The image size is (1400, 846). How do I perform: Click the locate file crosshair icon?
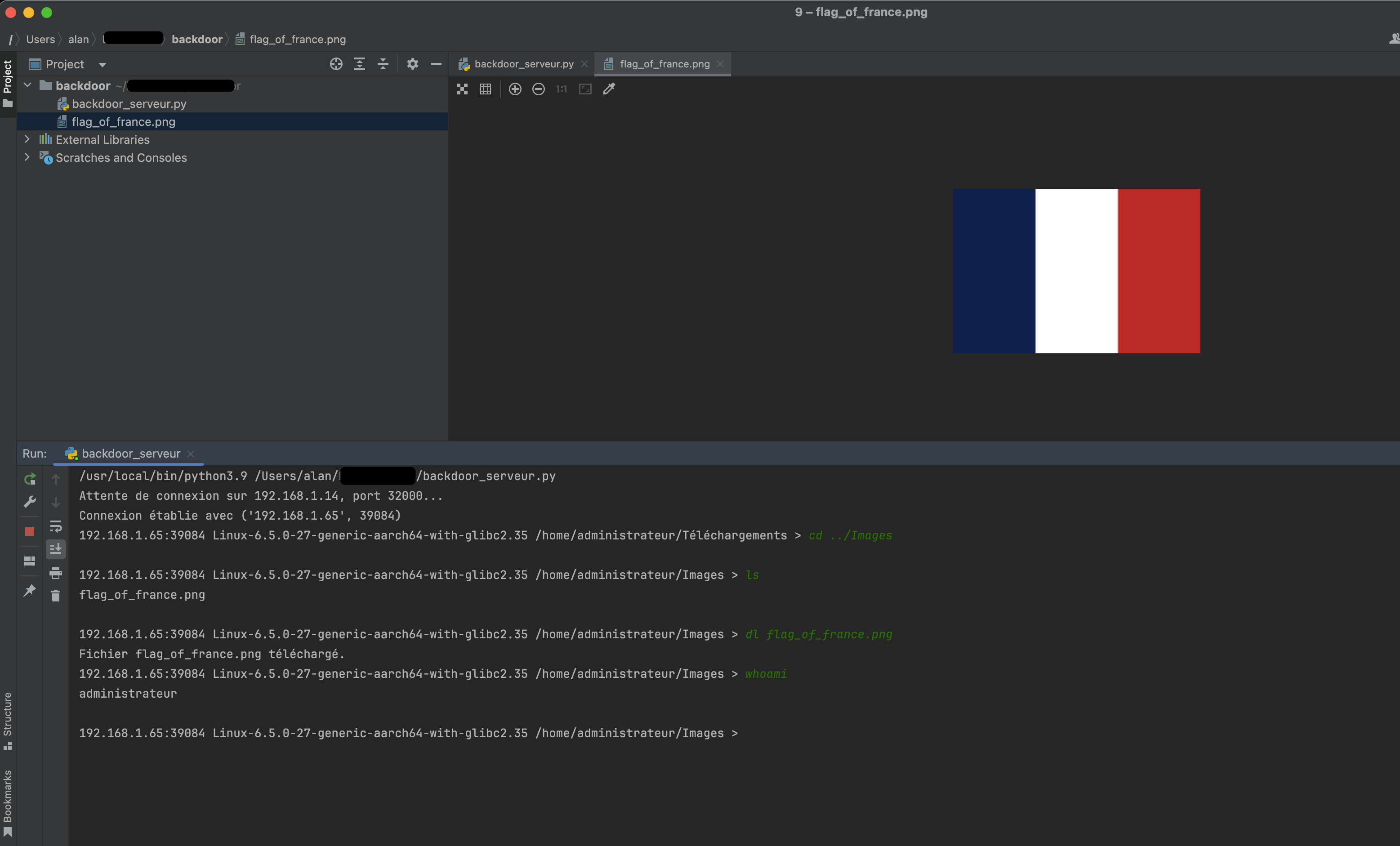tap(336, 64)
